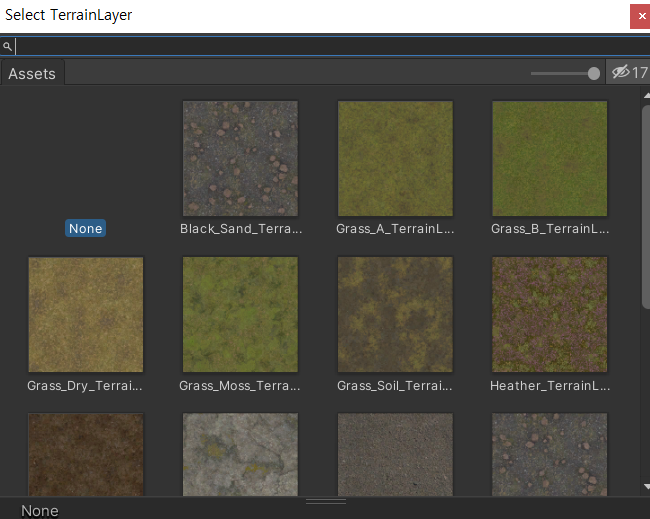Viewport: 650px width, 519px height.
Task: Toggle hidden packages visibility showing 17
Action: pyautogui.click(x=629, y=73)
